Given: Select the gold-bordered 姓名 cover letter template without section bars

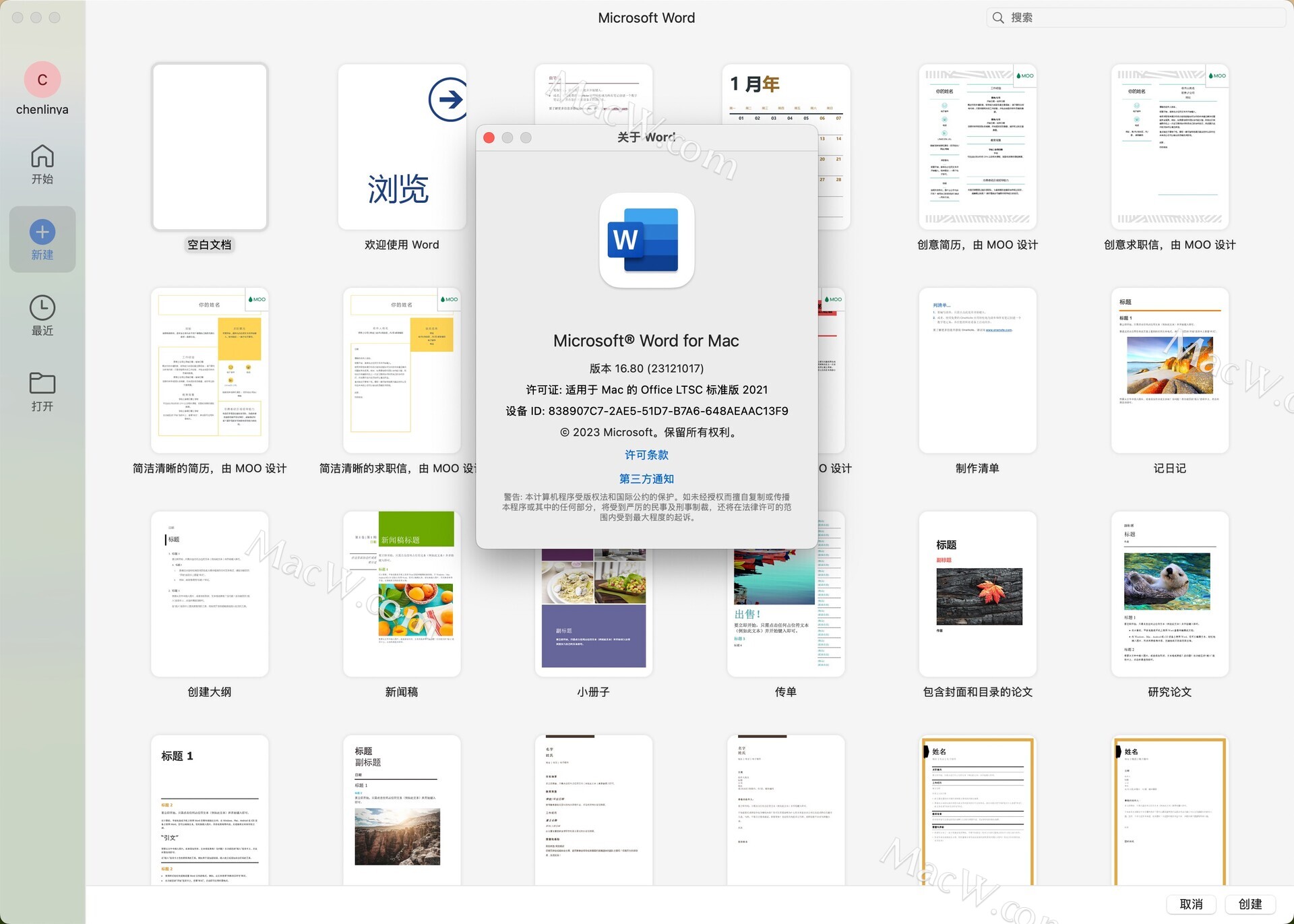Looking at the screenshot, I should point(1169,810).
